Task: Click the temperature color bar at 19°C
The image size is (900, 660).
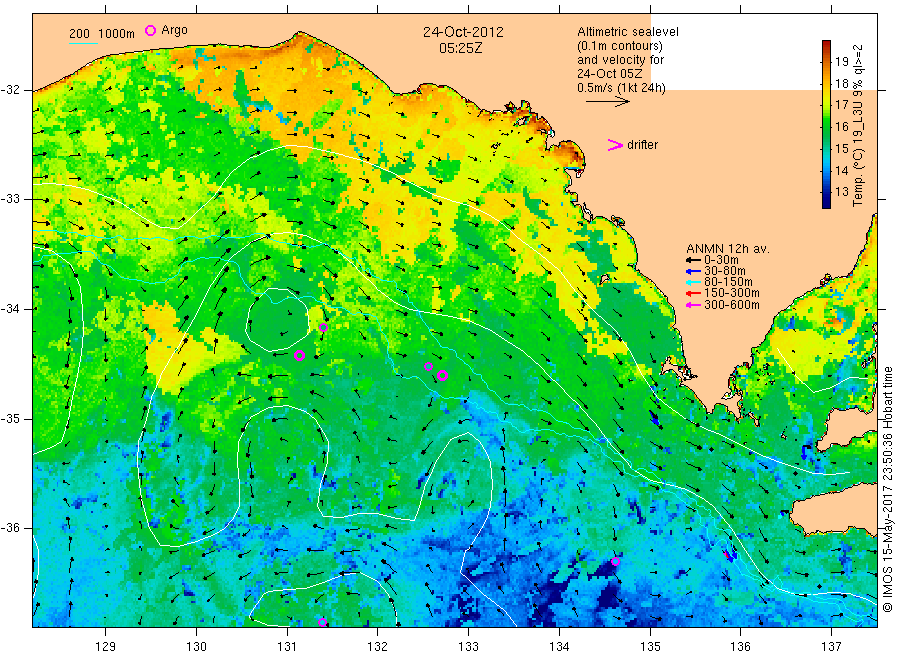Action: tap(827, 61)
